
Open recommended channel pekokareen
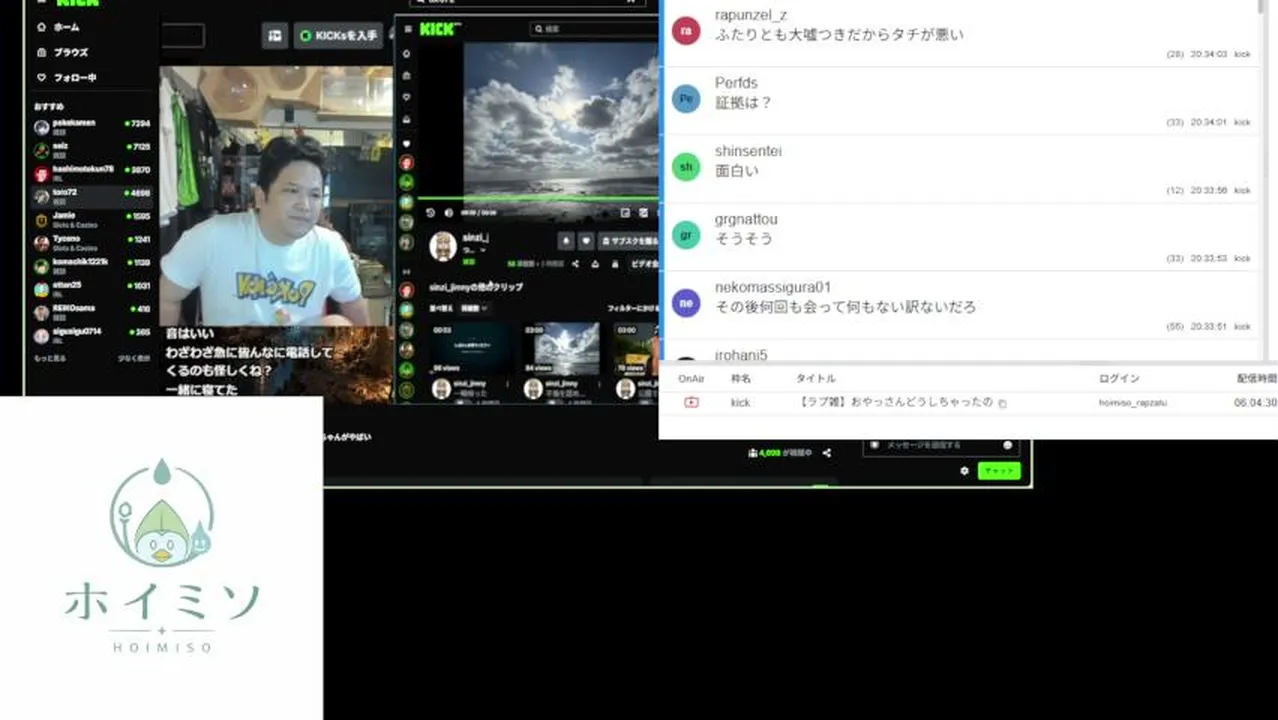click(x=91, y=126)
